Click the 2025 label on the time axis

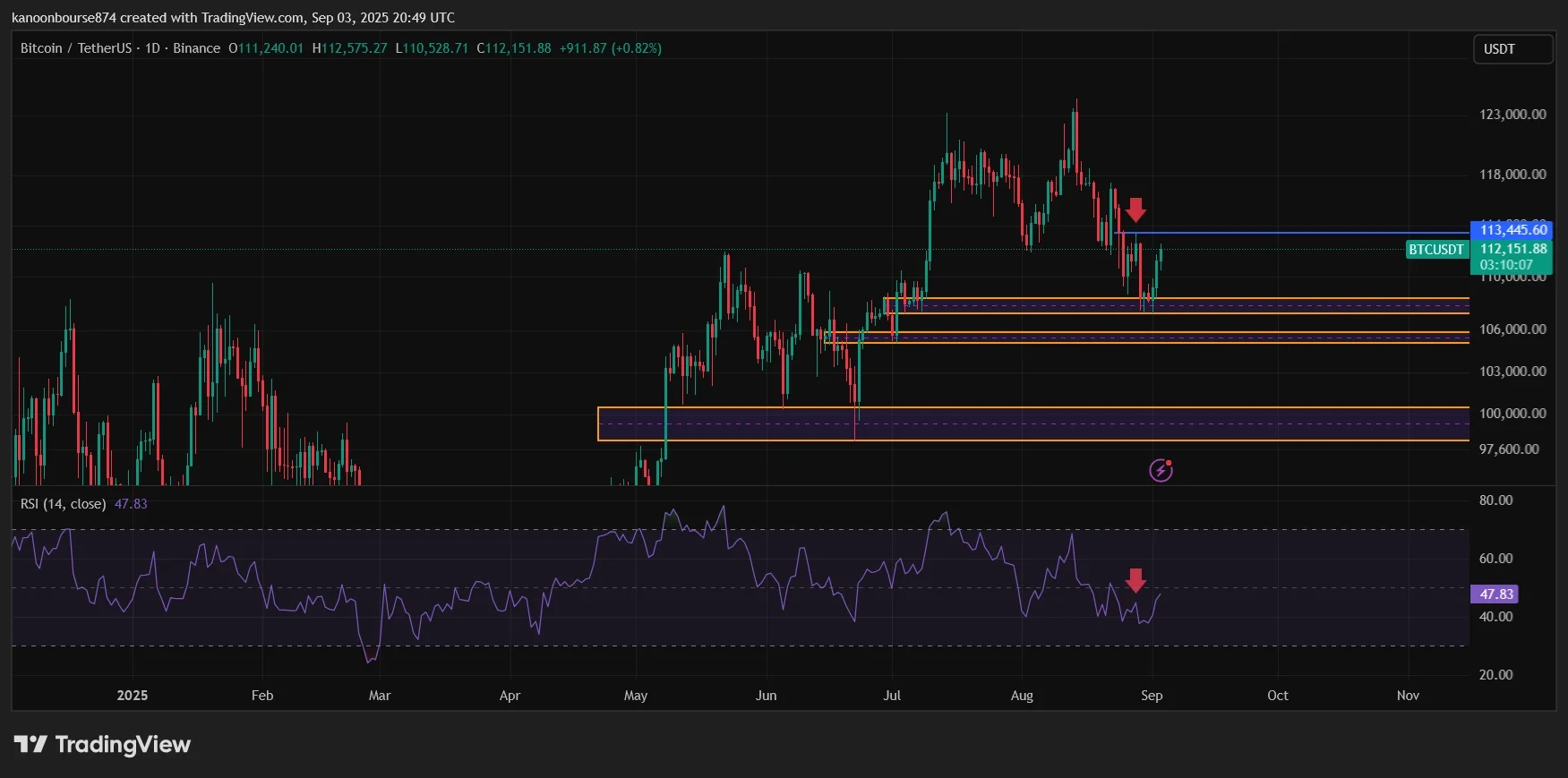(133, 696)
